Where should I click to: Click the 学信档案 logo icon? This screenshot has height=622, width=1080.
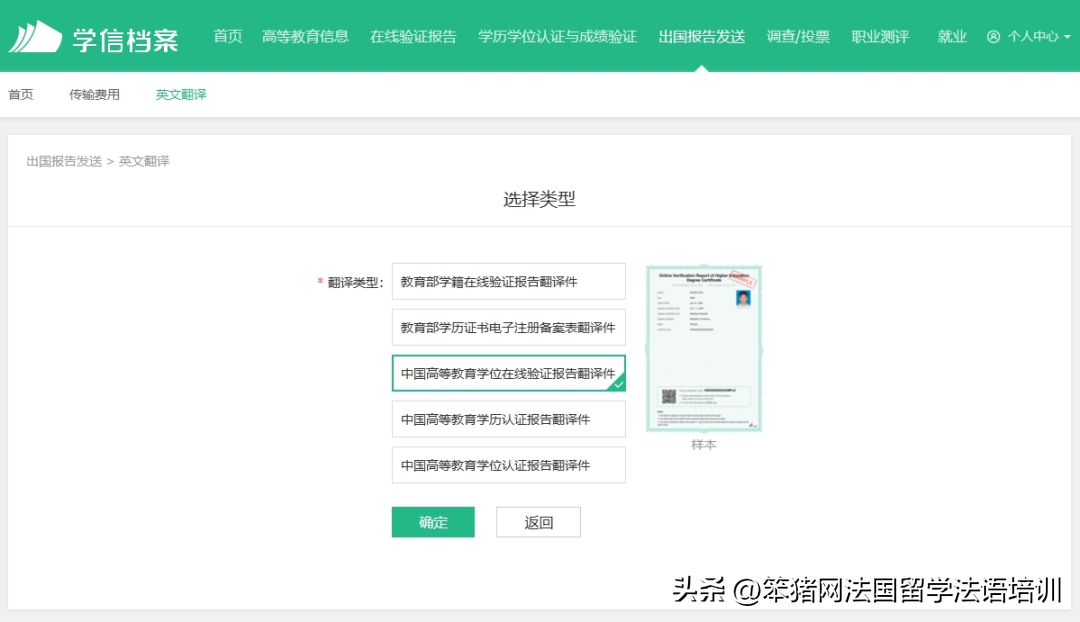34,37
